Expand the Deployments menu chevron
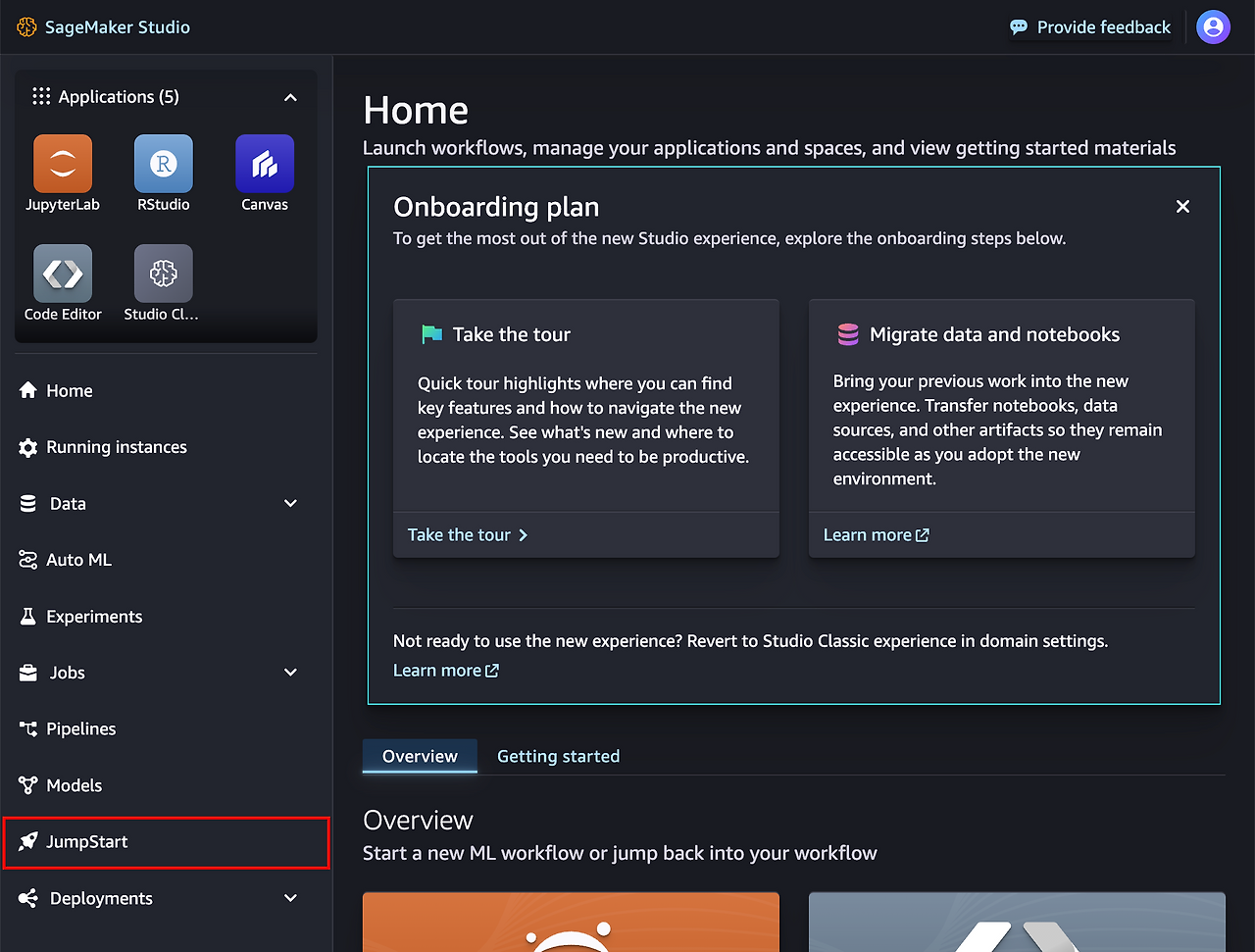Viewport: 1255px width, 952px height. point(290,898)
